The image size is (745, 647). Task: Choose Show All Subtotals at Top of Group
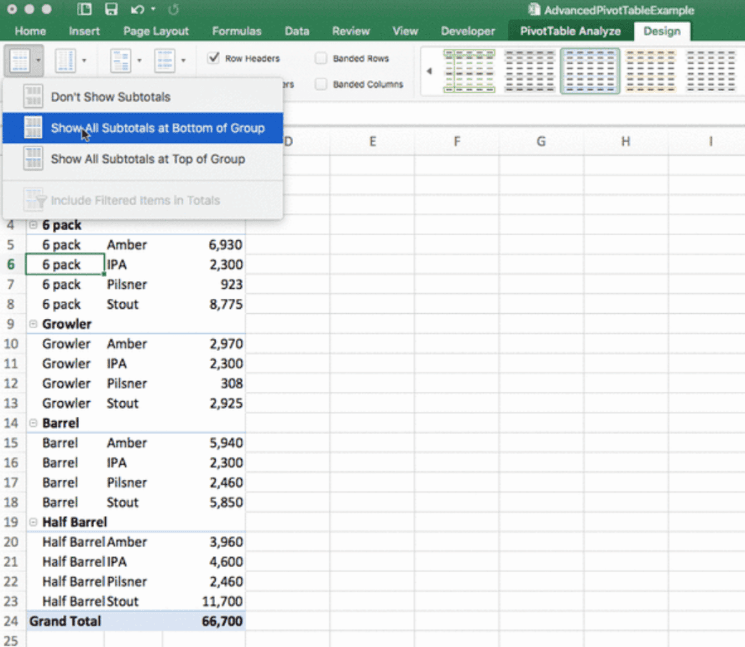click(147, 159)
